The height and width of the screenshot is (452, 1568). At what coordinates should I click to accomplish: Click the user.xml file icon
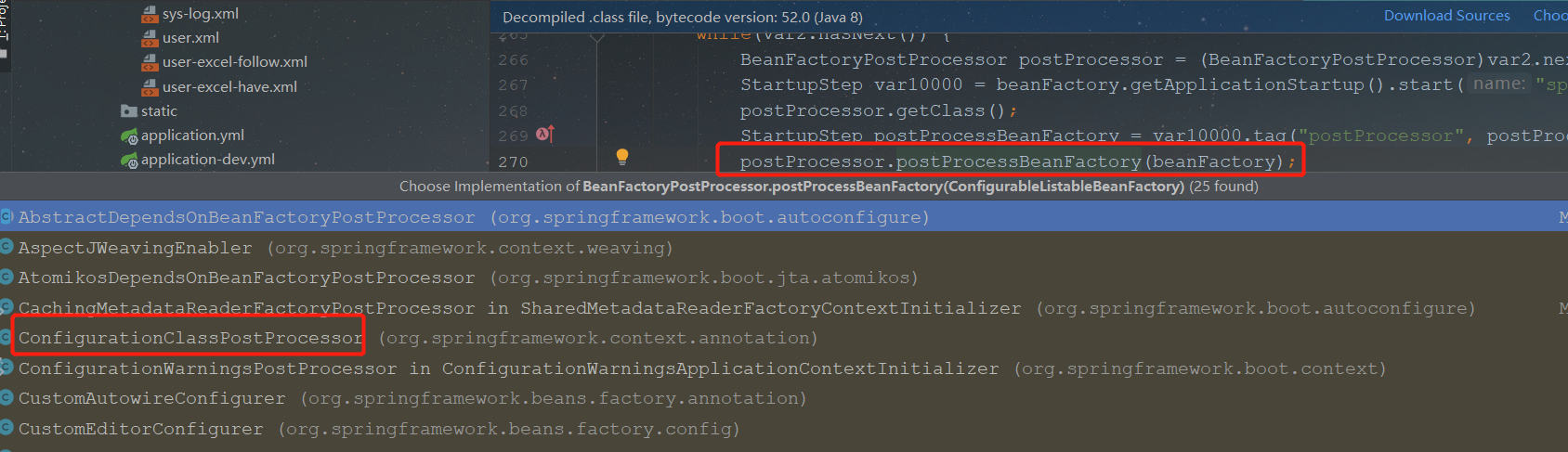coord(150,38)
